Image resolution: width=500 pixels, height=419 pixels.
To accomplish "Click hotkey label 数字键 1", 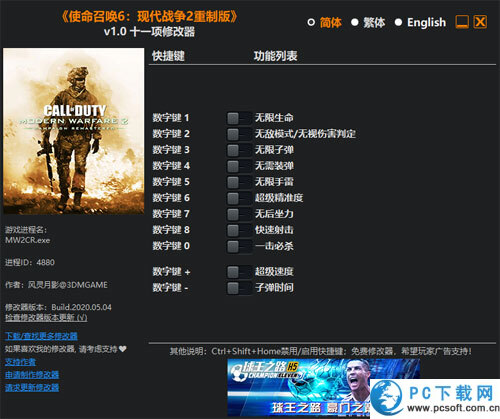I will click(171, 118).
